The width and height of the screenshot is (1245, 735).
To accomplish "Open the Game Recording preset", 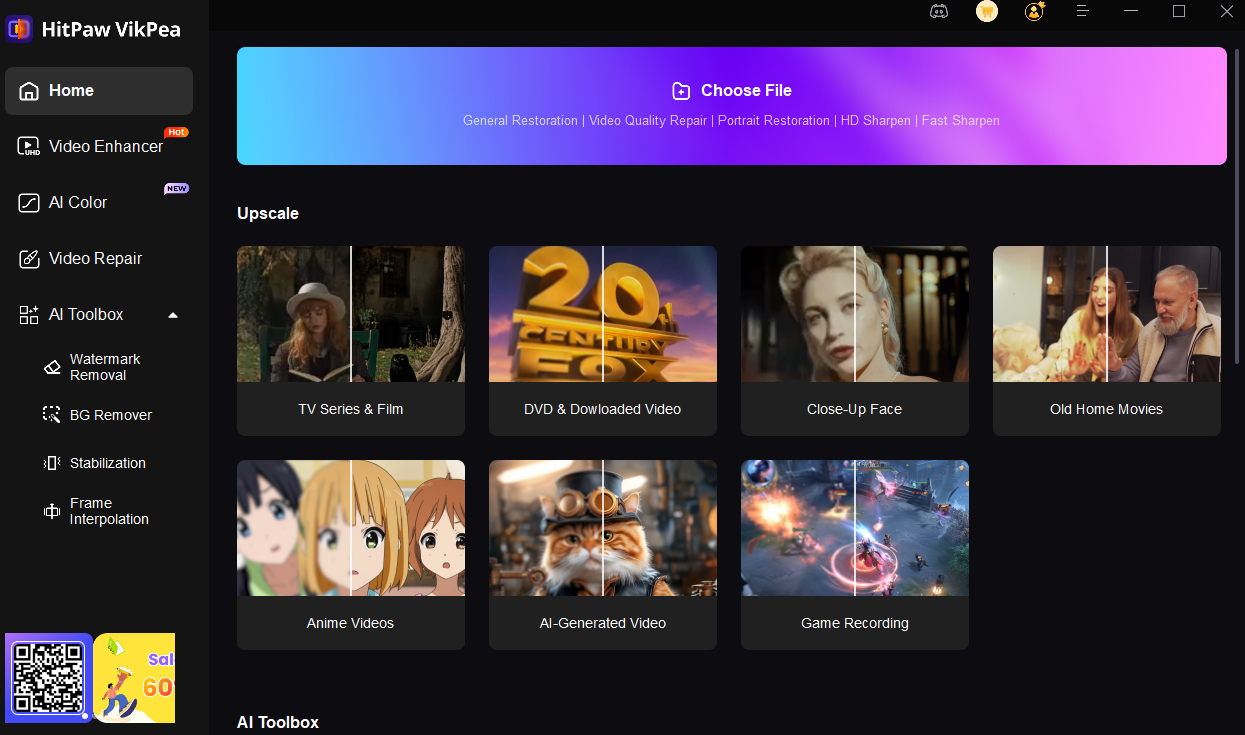I will 855,555.
